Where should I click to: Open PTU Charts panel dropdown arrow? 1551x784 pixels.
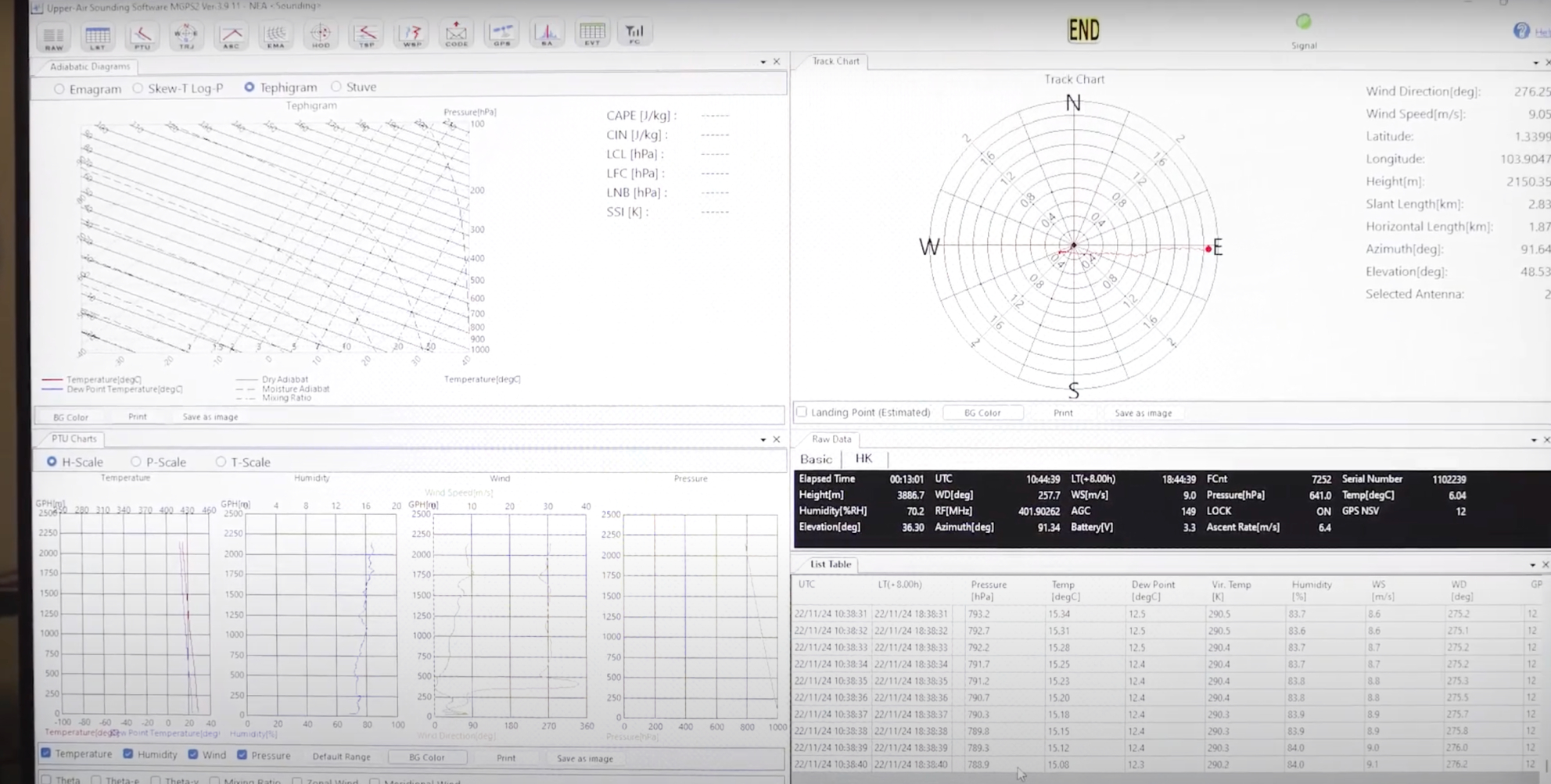click(x=763, y=439)
